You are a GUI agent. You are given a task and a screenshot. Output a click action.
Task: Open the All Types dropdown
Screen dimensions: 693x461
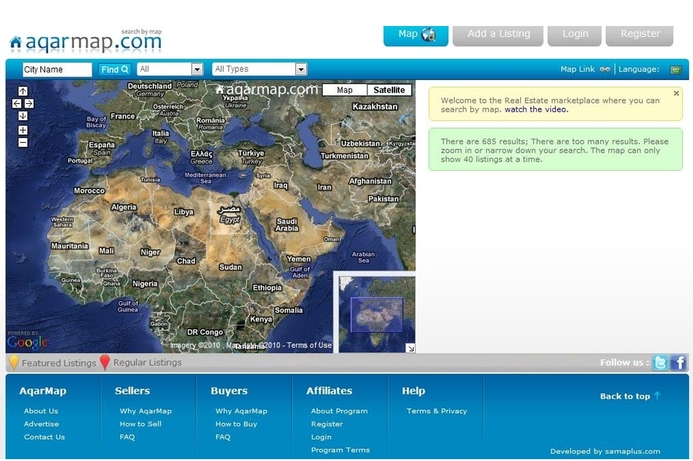tap(259, 69)
